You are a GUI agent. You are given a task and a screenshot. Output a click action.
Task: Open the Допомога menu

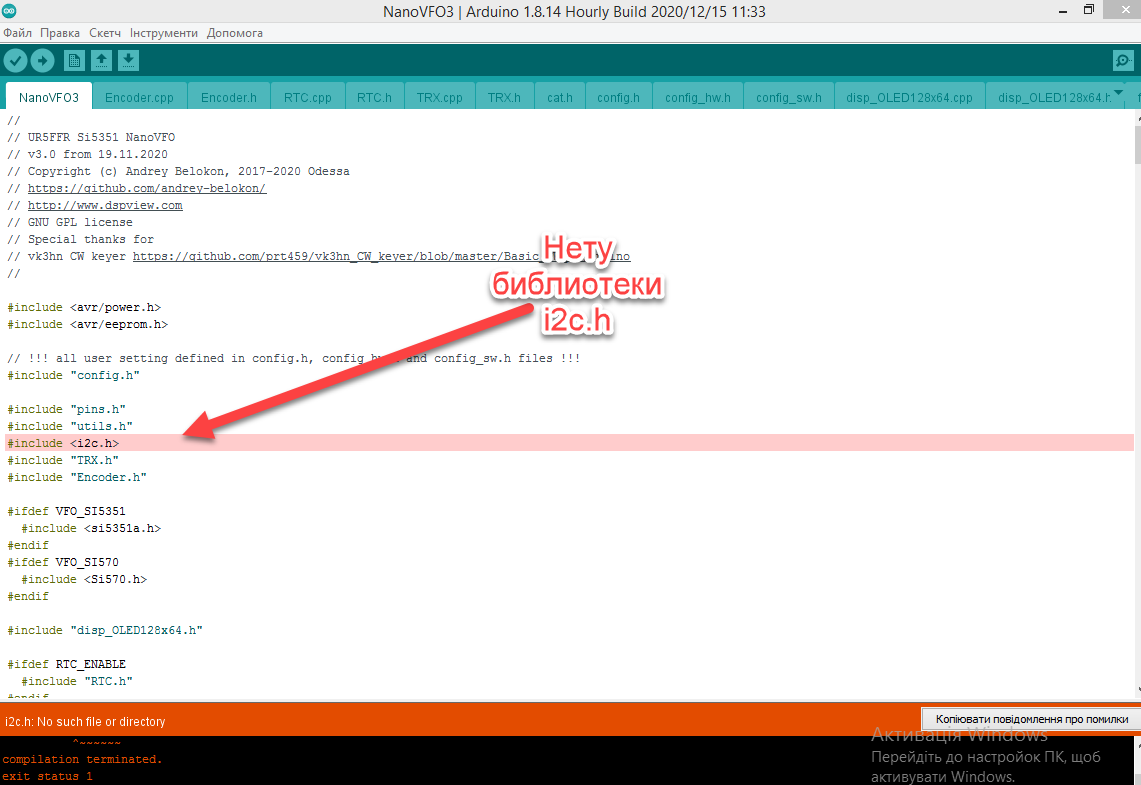tap(235, 33)
